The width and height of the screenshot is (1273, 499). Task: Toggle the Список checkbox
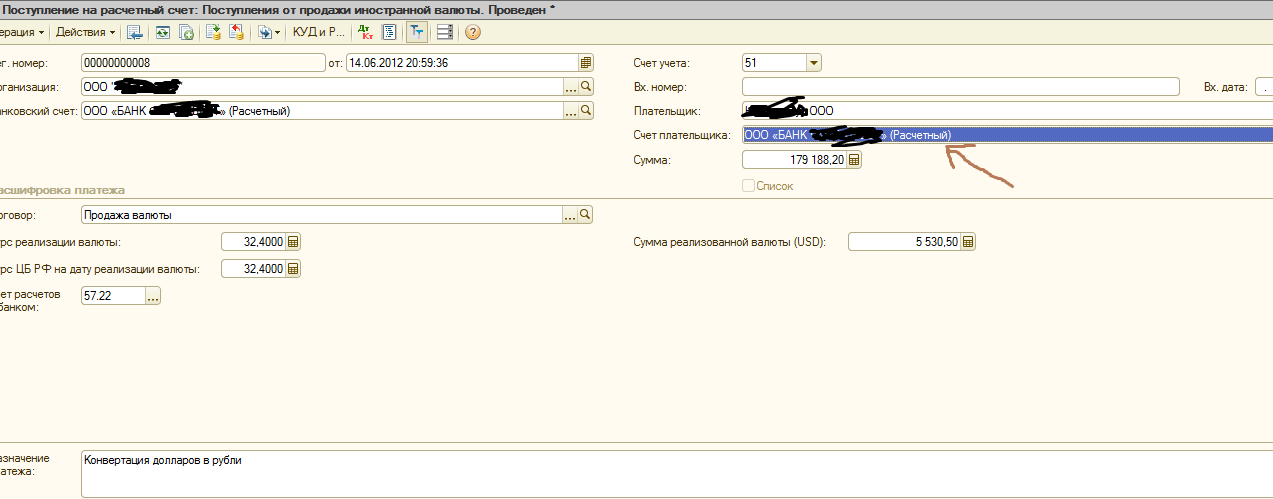748,186
